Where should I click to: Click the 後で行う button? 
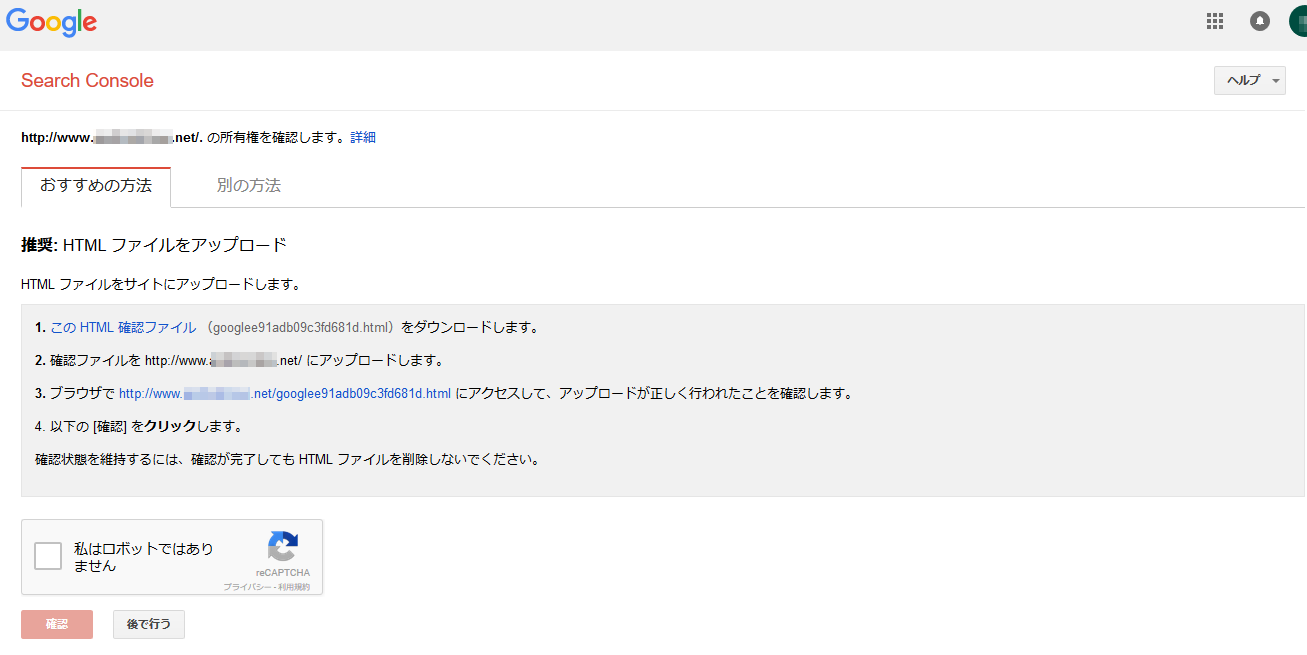pyautogui.click(x=148, y=624)
